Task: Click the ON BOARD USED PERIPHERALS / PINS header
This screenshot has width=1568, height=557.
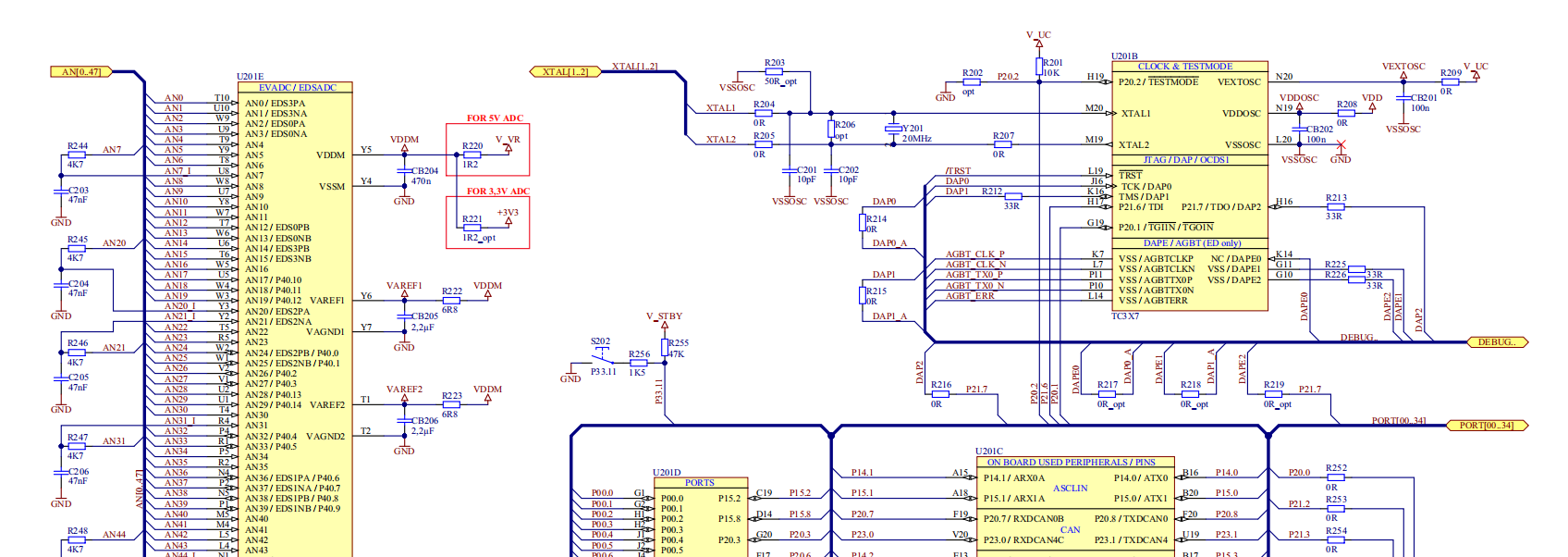Action: pos(1070,462)
